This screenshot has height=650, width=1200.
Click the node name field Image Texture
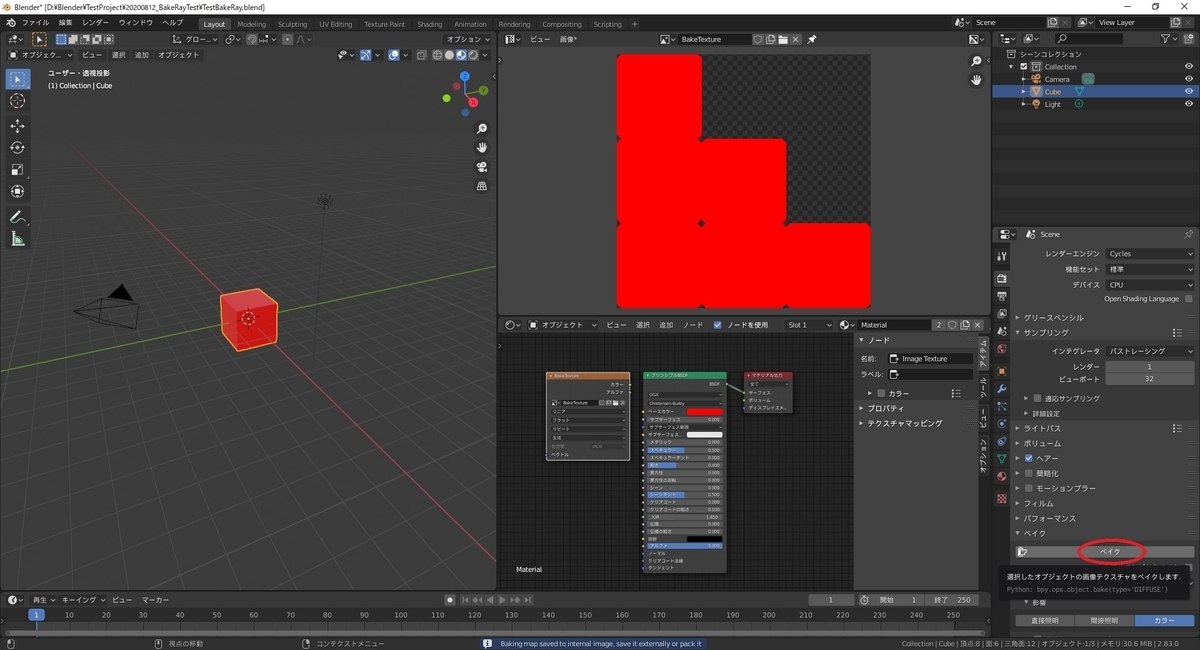coord(930,358)
